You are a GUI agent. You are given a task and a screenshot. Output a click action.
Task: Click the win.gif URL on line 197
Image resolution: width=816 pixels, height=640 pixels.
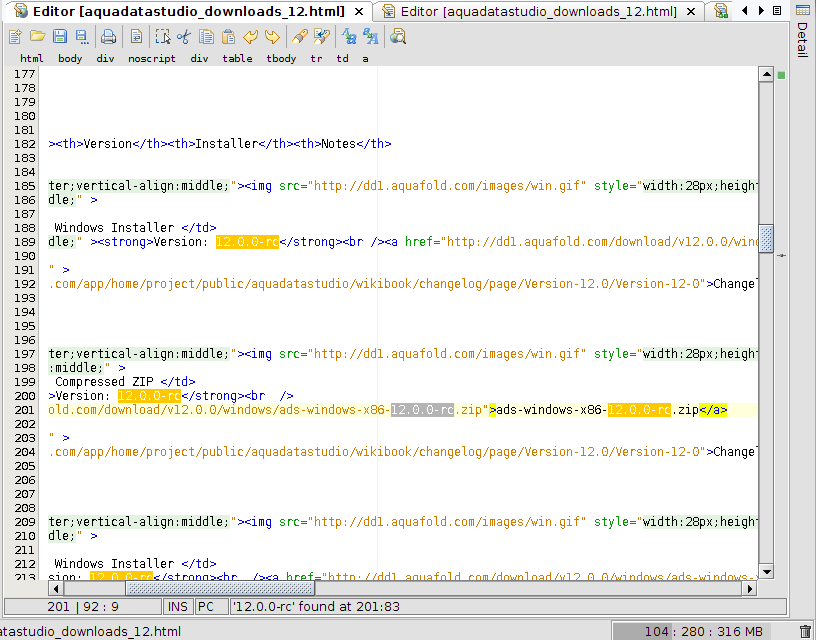[x=447, y=354]
